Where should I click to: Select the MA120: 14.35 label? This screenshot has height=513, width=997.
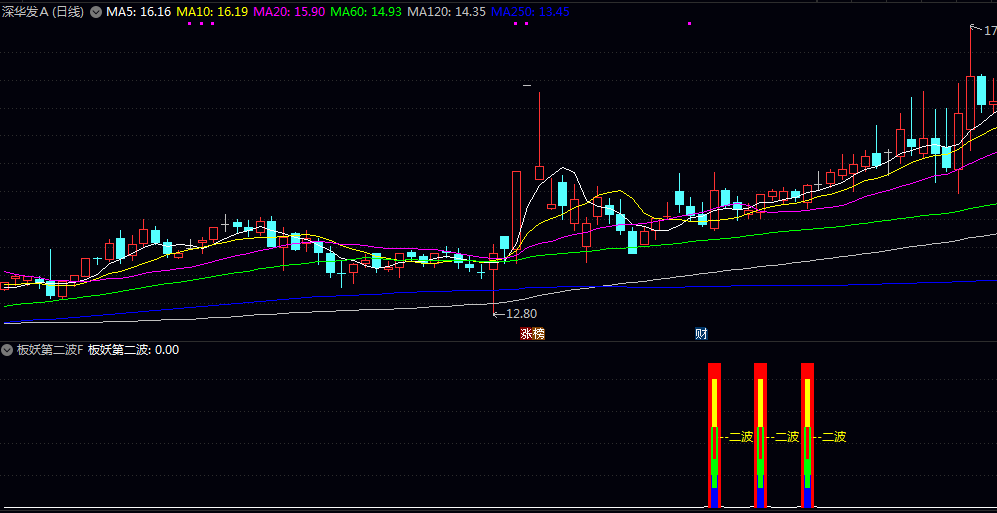point(446,12)
